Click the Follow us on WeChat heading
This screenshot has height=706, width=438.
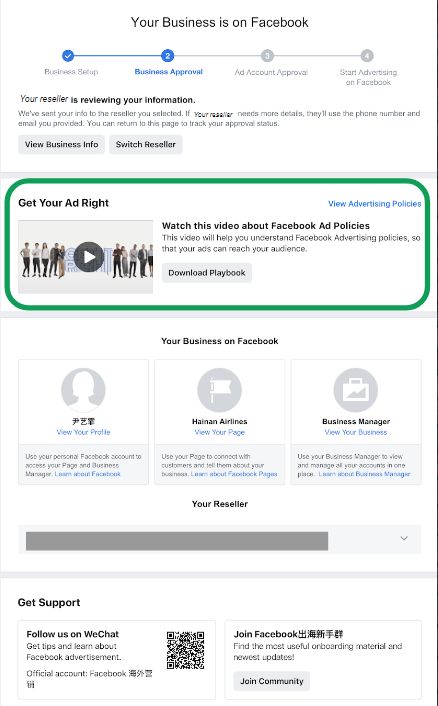click(72, 634)
